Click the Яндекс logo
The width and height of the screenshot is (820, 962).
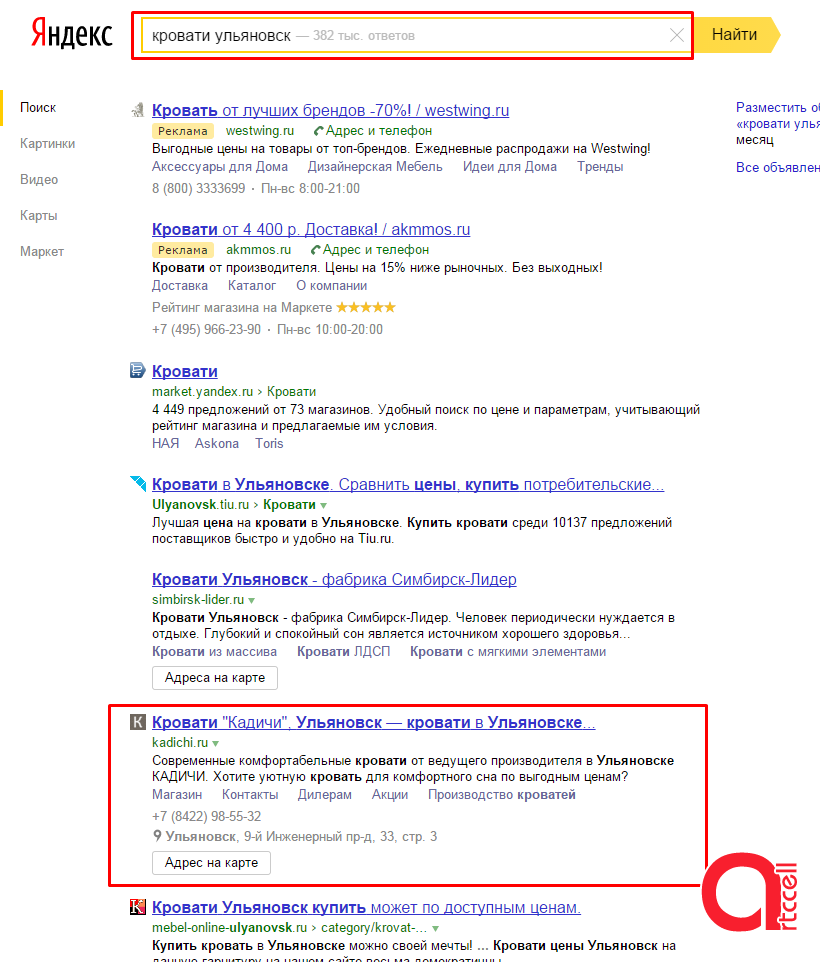(72, 34)
